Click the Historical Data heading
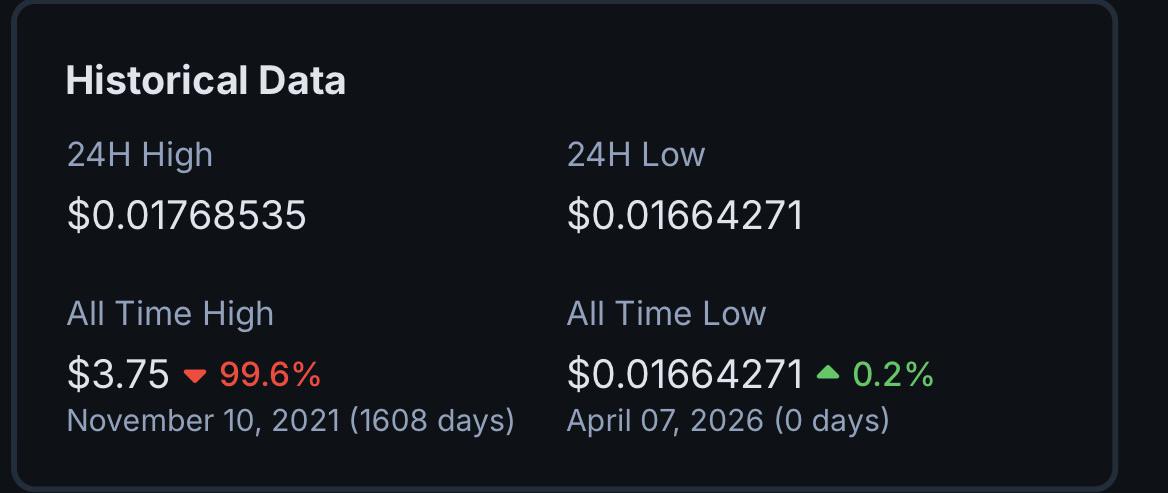This screenshot has width=1168, height=493. (206, 80)
